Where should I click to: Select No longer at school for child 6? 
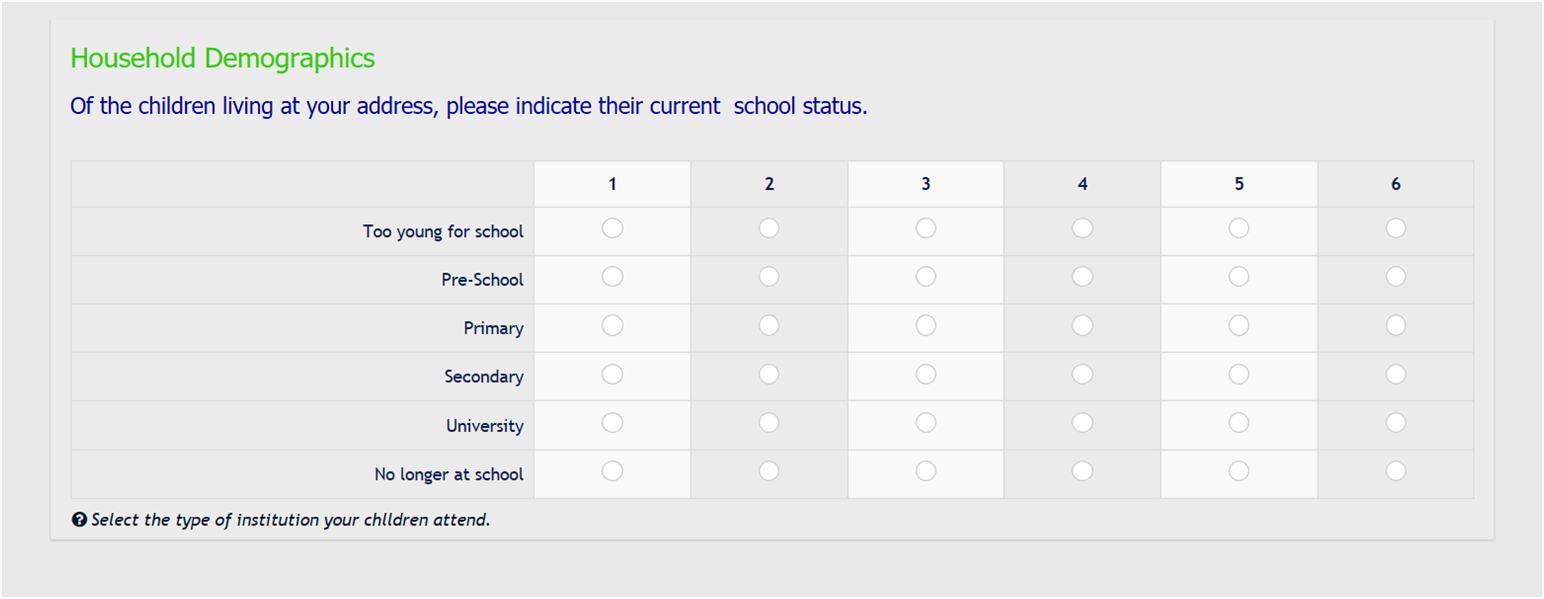[1396, 470]
